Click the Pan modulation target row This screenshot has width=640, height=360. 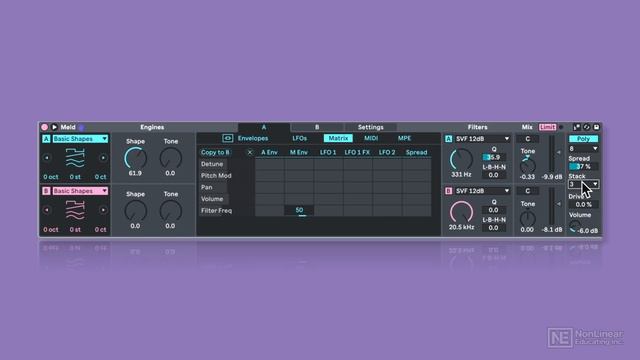[207, 187]
